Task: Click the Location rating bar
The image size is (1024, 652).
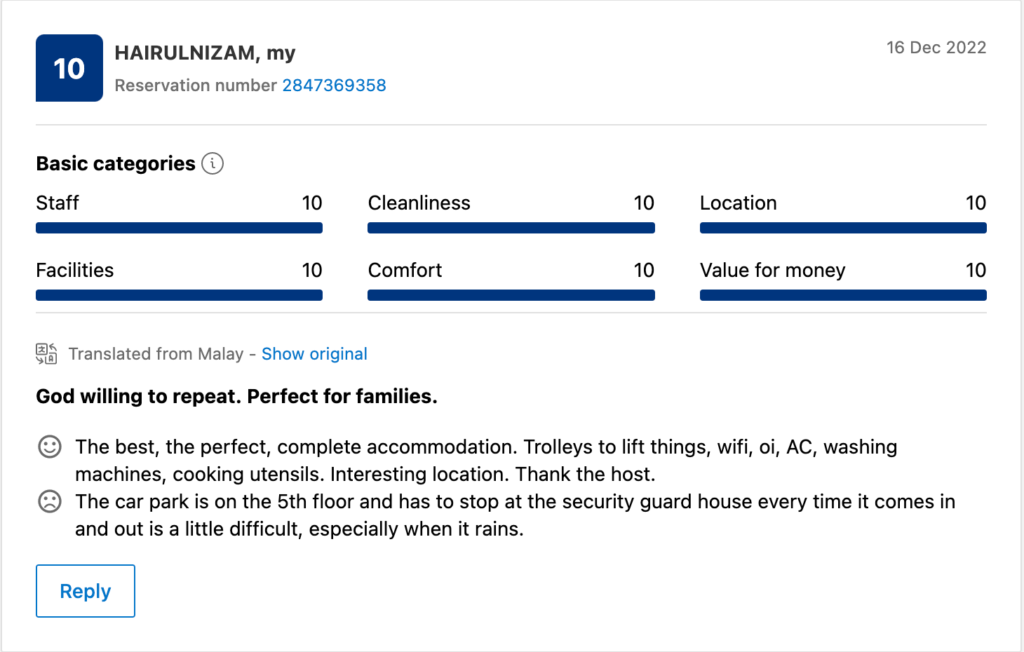Action: click(x=843, y=228)
